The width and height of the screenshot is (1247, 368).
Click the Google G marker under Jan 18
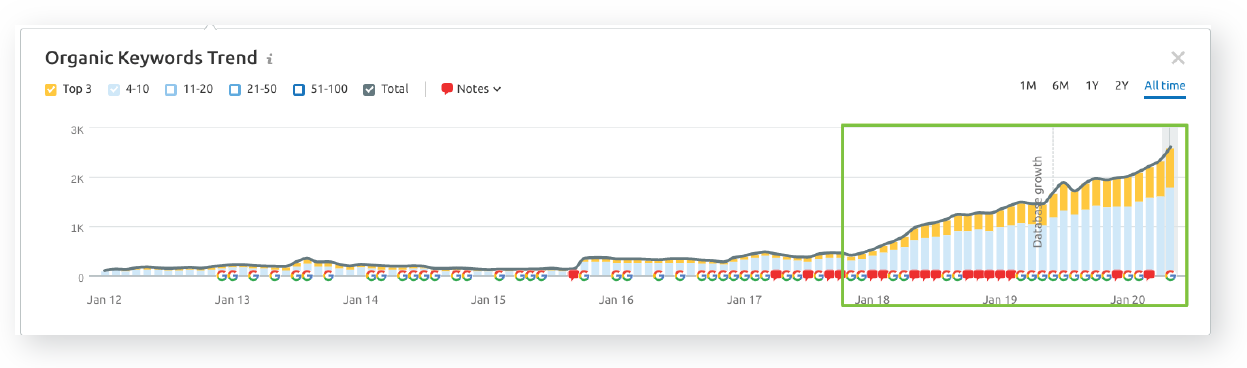(861, 275)
